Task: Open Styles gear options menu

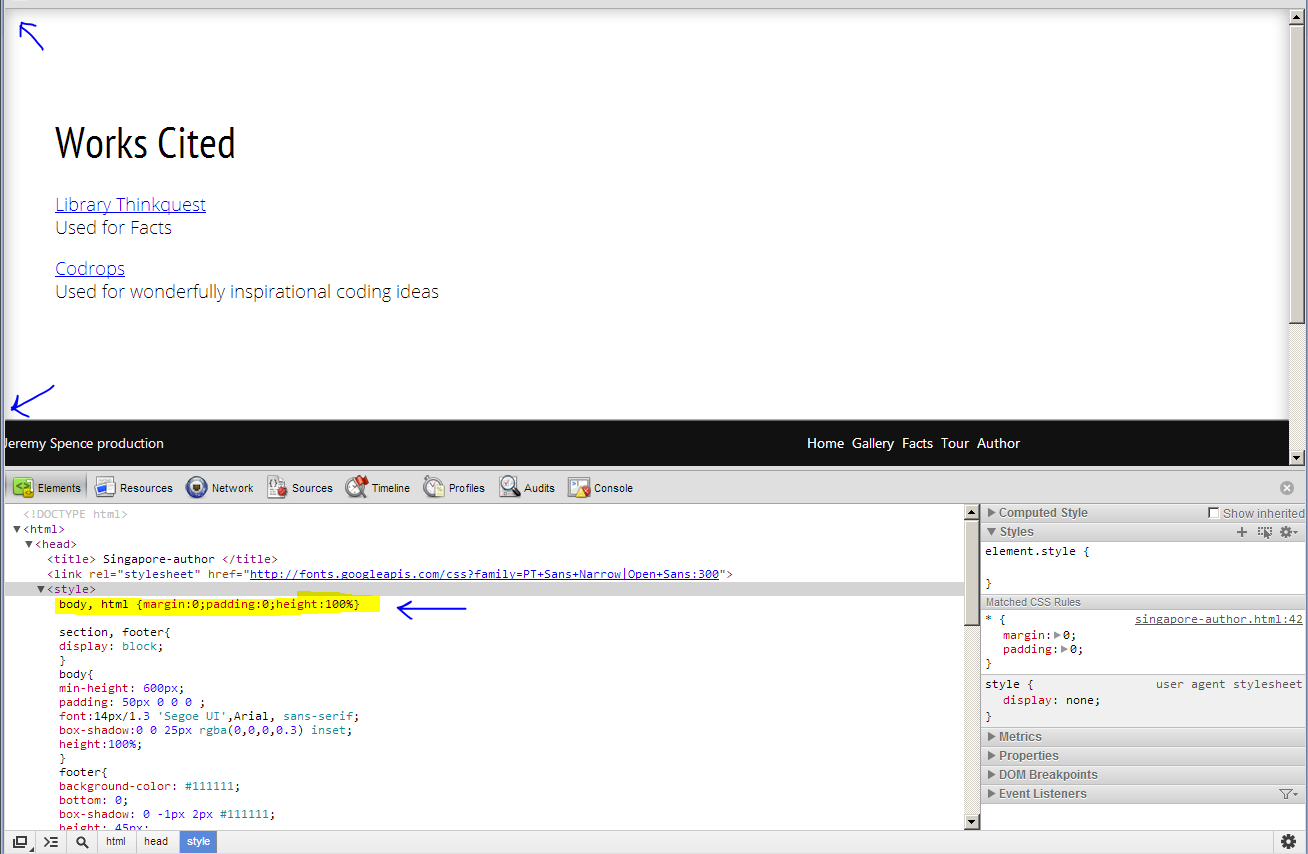Action: pyautogui.click(x=1289, y=532)
